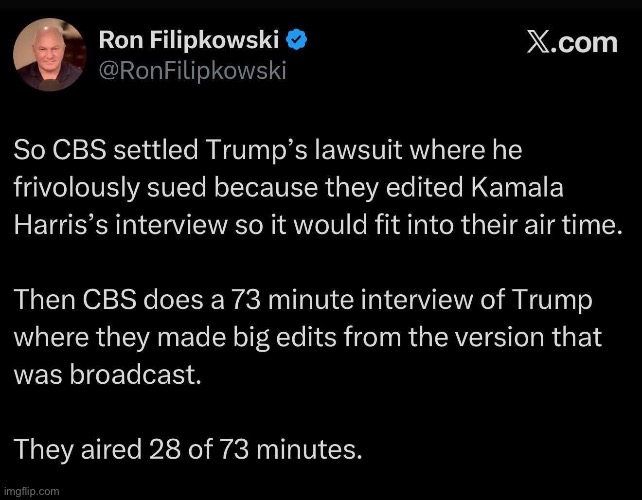
Task: Click the "Ron Filipkowski" display name
Action: [x=190, y=41]
